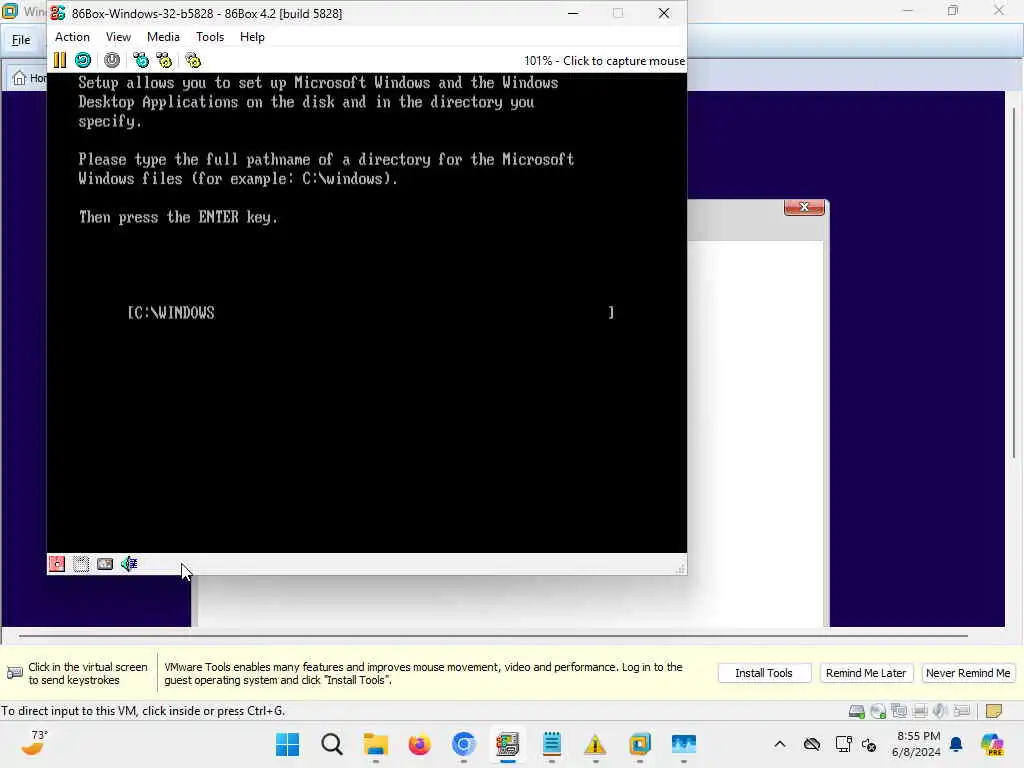Click VMware message log note icon
1024x768 pixels.
coord(993,711)
